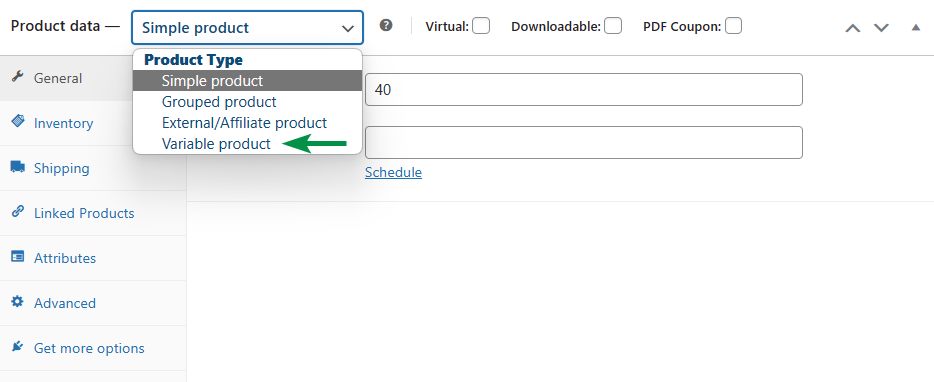This screenshot has height=382, width=934.
Task: Click the Shipping truck icon
Action: [x=17, y=167]
